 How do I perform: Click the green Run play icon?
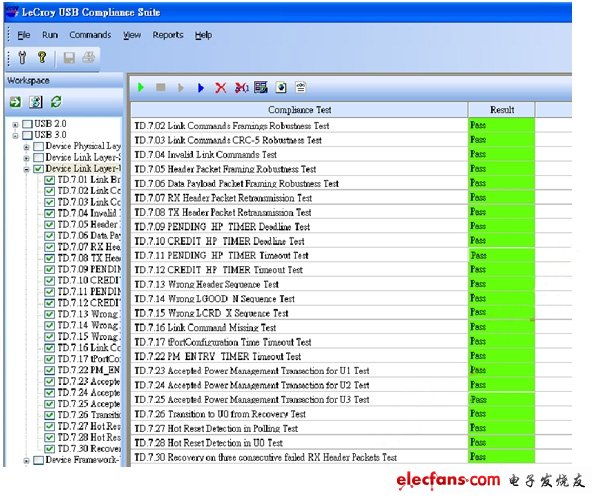(142, 88)
